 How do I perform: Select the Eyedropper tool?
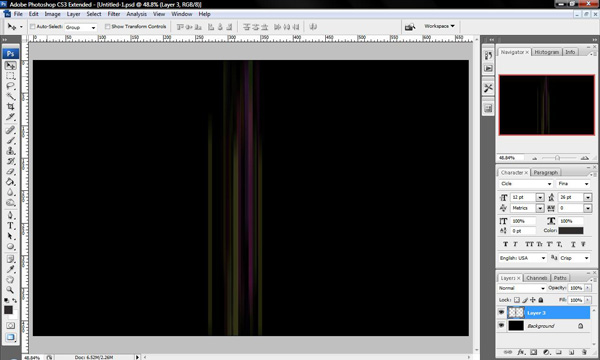click(10, 269)
